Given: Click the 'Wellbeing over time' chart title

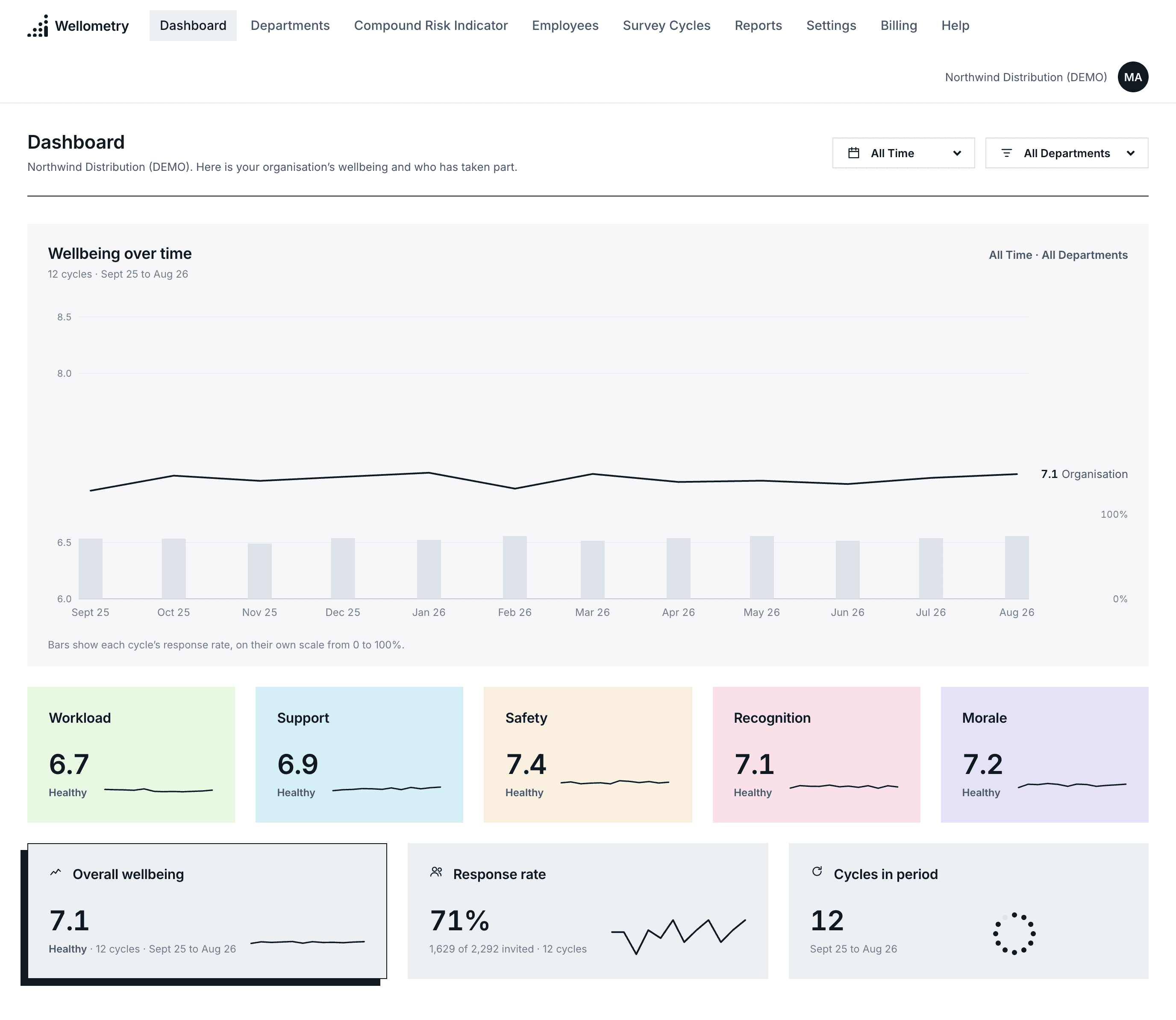Looking at the screenshot, I should pos(120,253).
